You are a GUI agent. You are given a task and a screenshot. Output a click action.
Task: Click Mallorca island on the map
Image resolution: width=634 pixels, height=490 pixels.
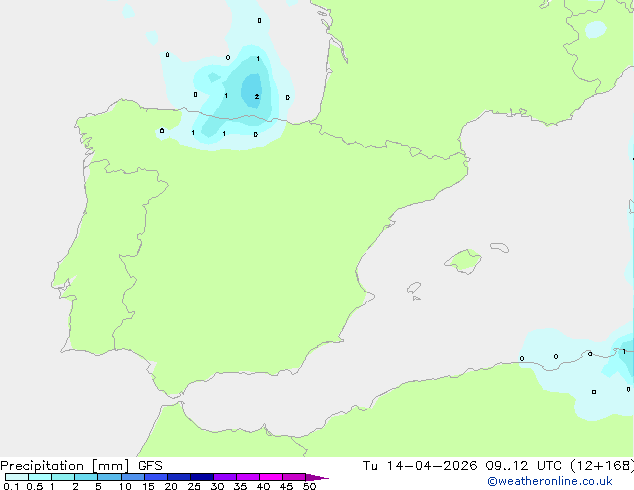[463, 261]
